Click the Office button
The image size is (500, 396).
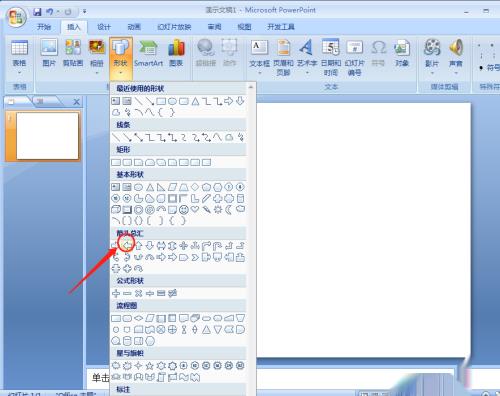16,17
